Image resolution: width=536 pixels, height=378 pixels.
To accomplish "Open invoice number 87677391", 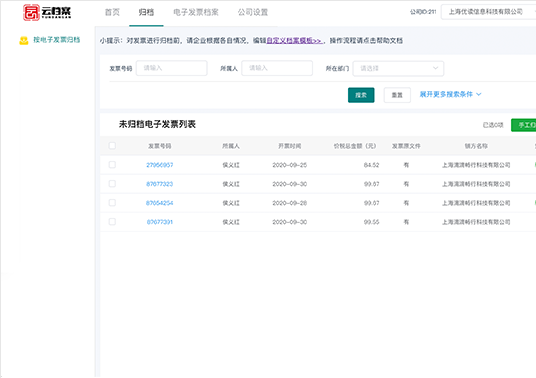I will (x=160, y=222).
